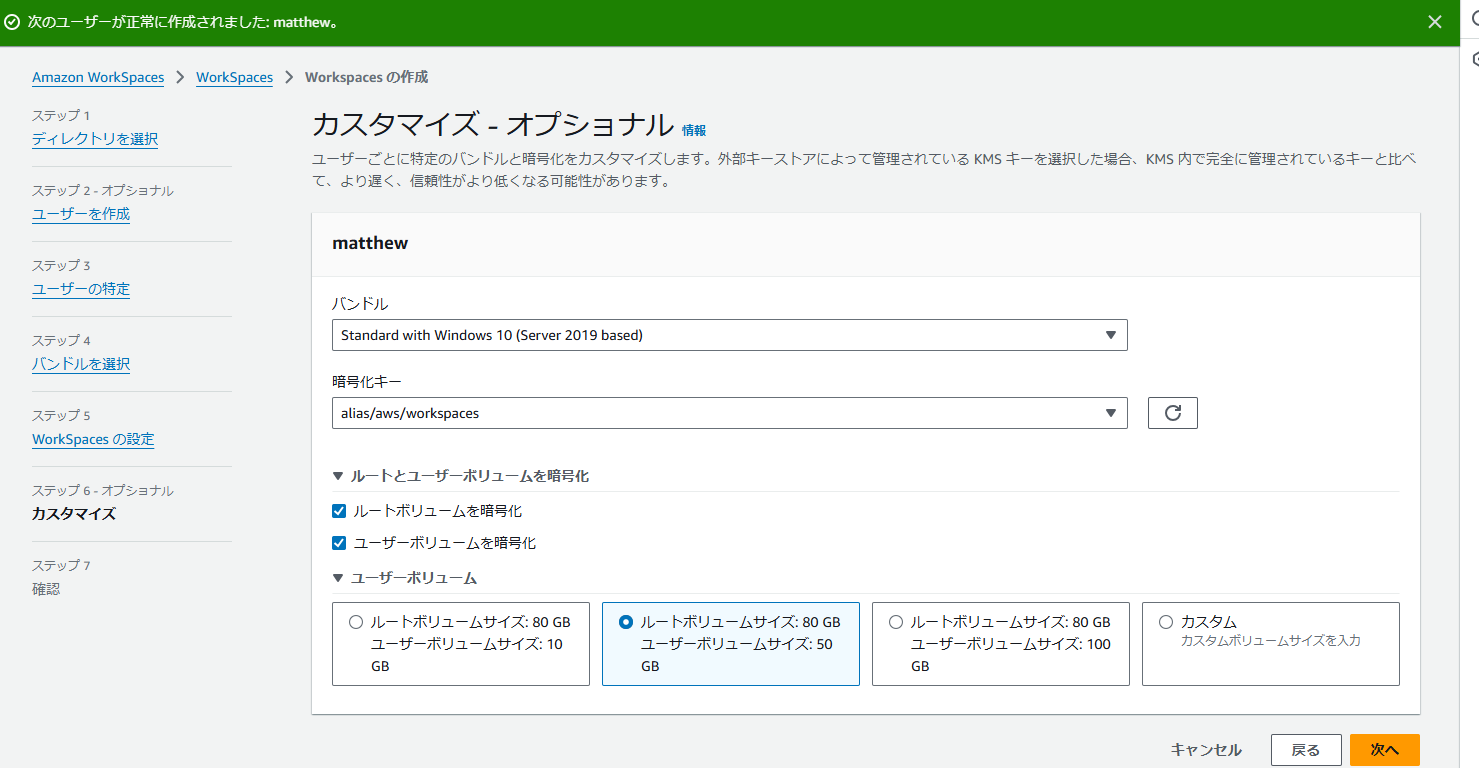Image resolution: width=1479 pixels, height=768 pixels.
Task: Choose the カスタム volume size option
Action: click(1165, 621)
